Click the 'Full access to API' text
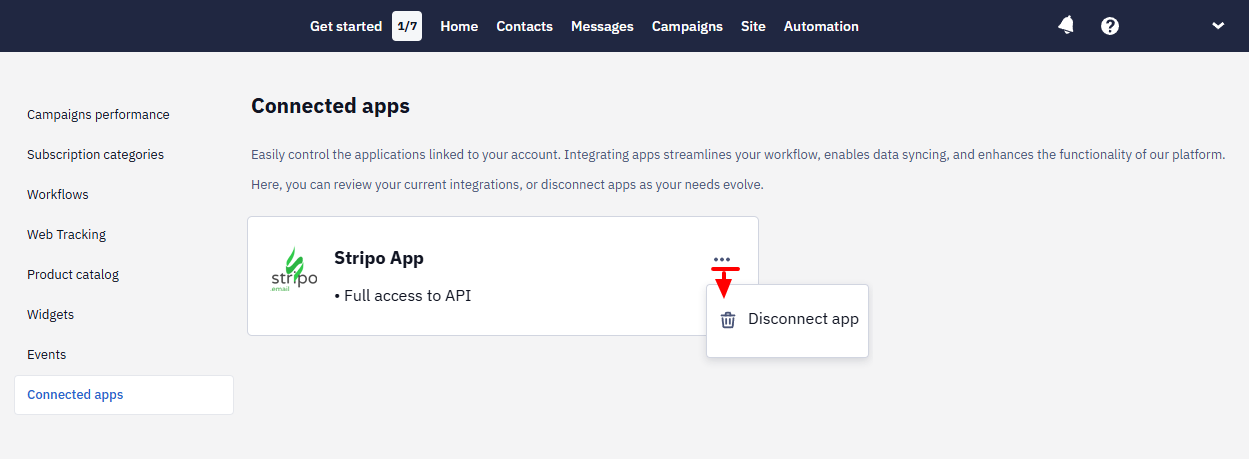This screenshot has width=1249, height=459. [402, 296]
